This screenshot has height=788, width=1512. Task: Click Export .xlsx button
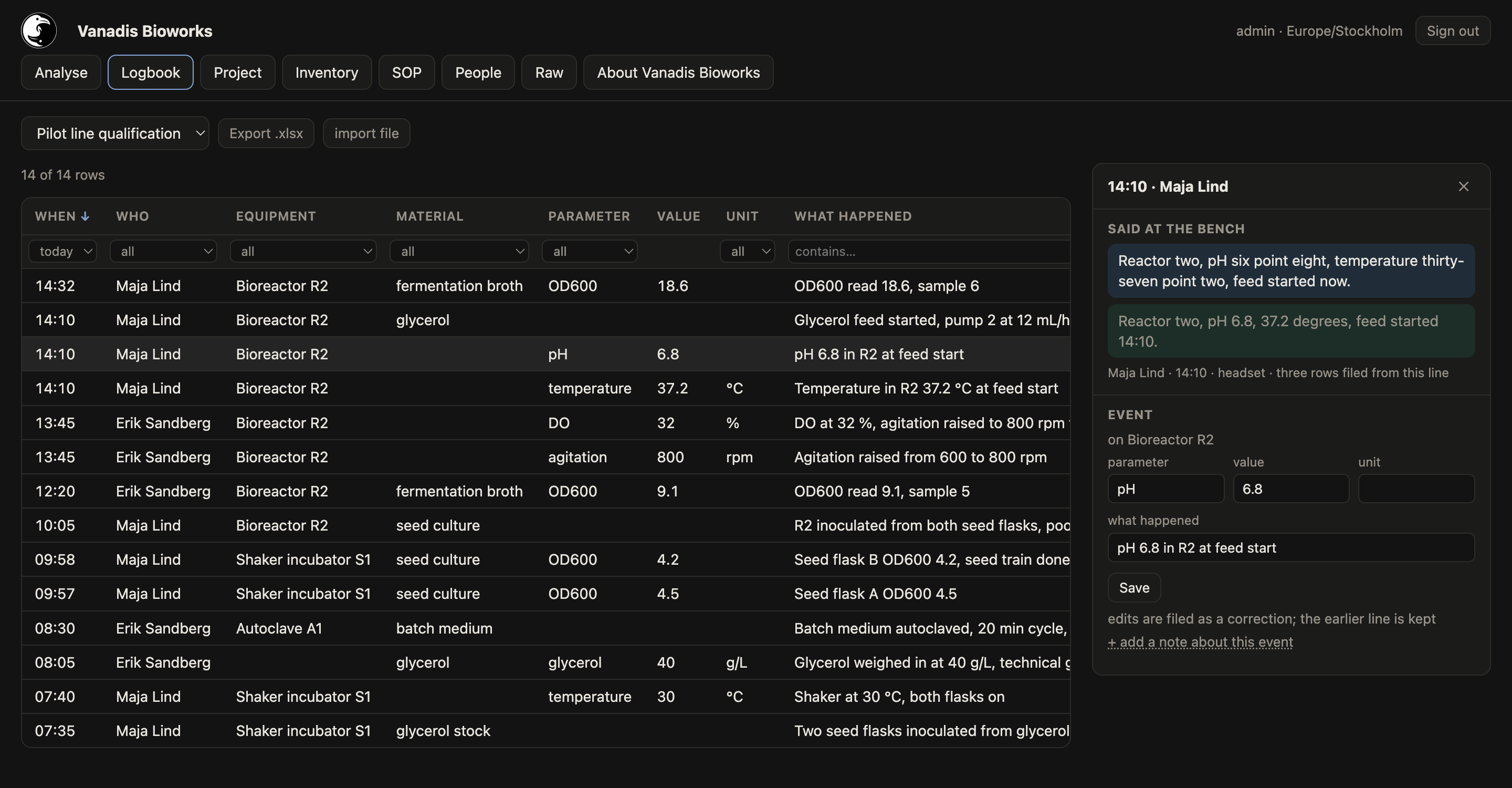(266, 133)
